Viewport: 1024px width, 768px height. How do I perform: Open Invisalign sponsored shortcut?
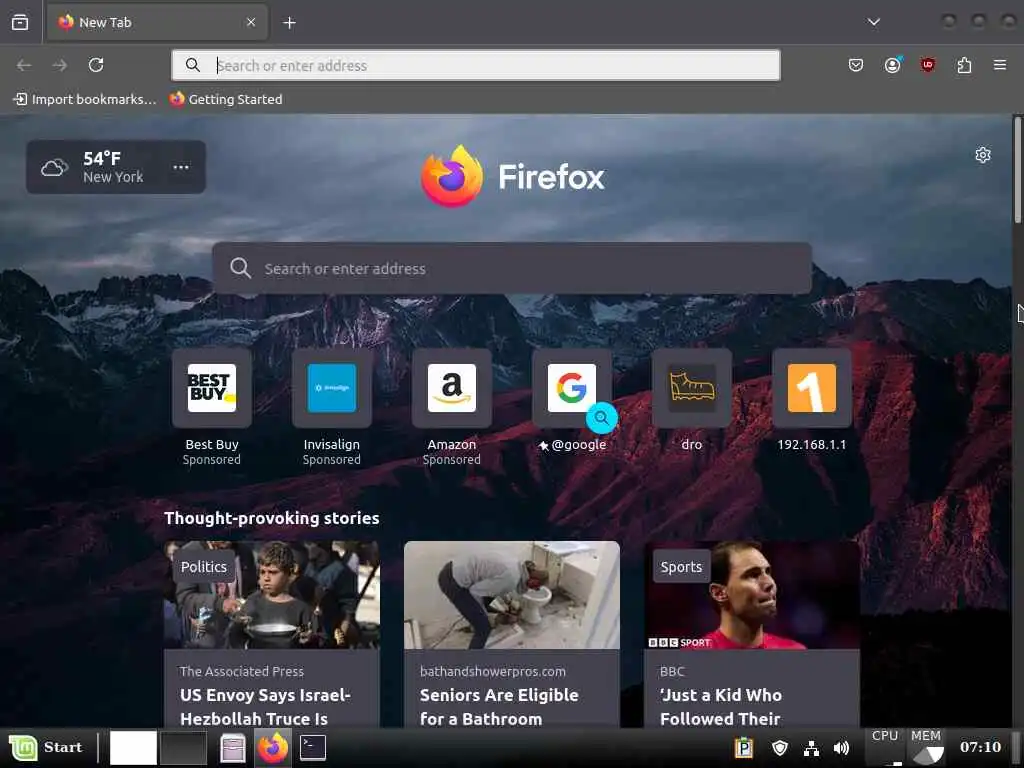point(332,407)
